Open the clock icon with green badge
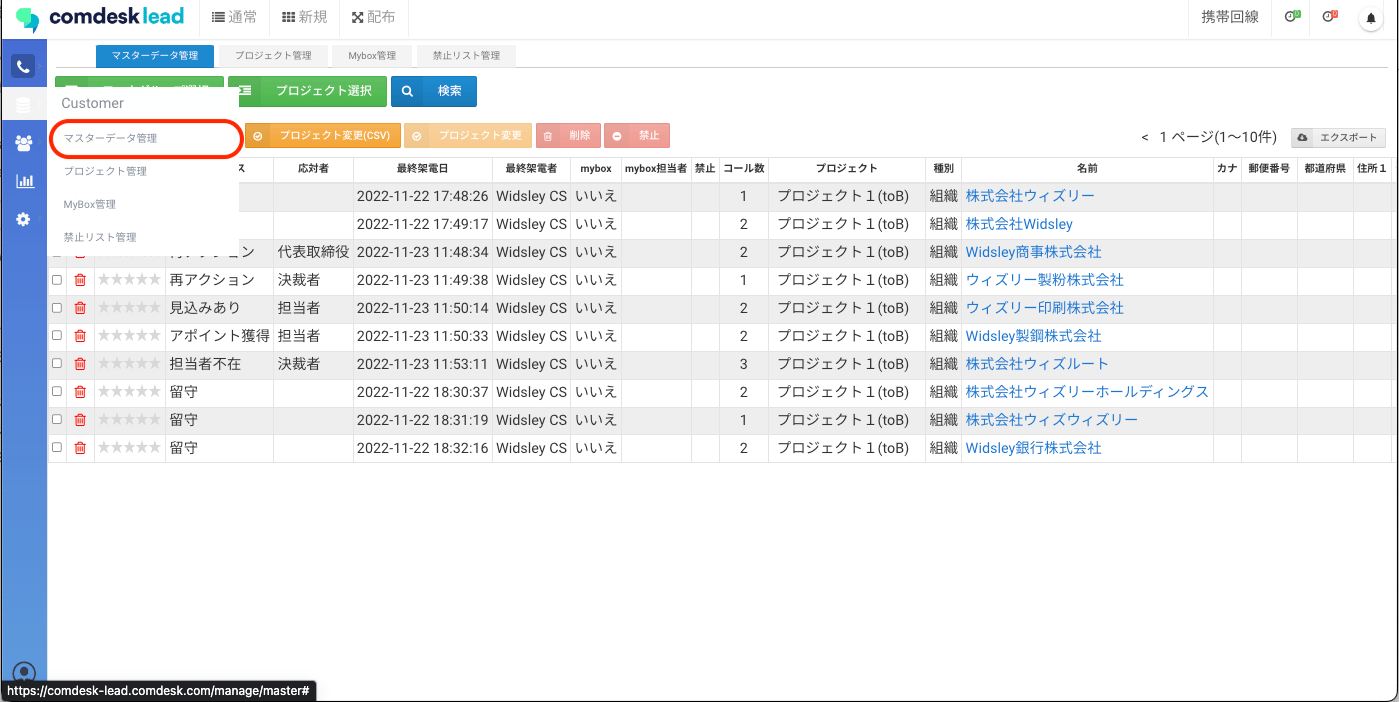Viewport: 1399px width, 702px height. coord(1292,17)
